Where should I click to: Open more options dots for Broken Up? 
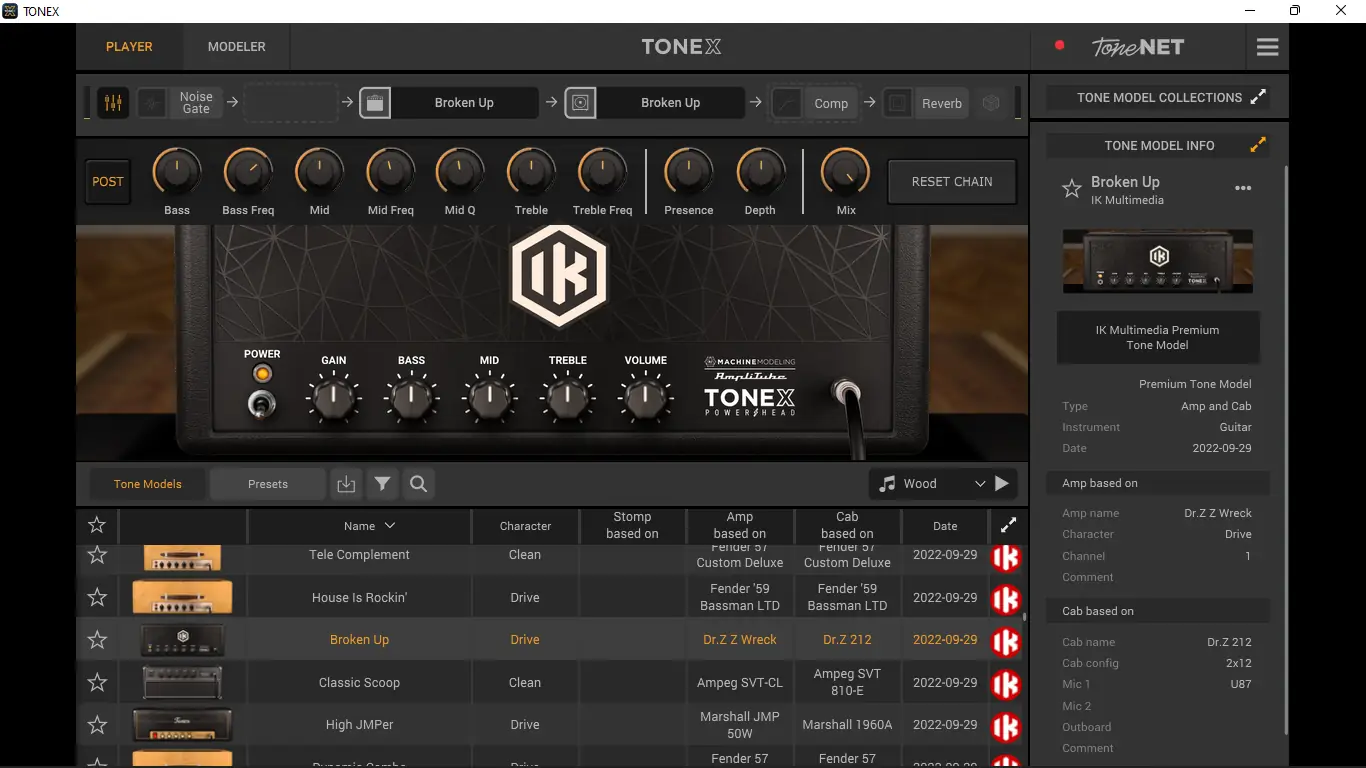1243,188
